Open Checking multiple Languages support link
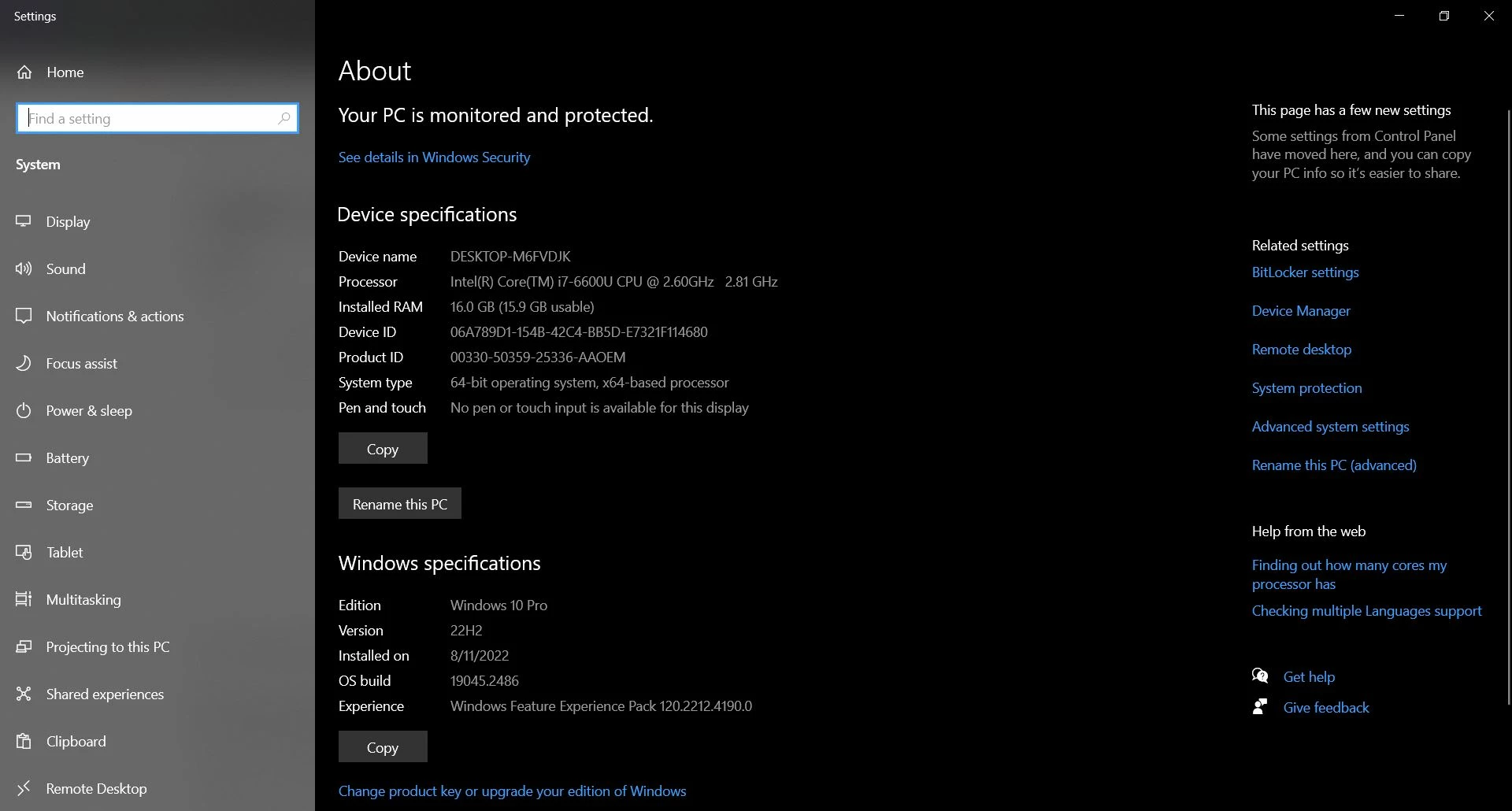The width and height of the screenshot is (1512, 811). coord(1366,611)
